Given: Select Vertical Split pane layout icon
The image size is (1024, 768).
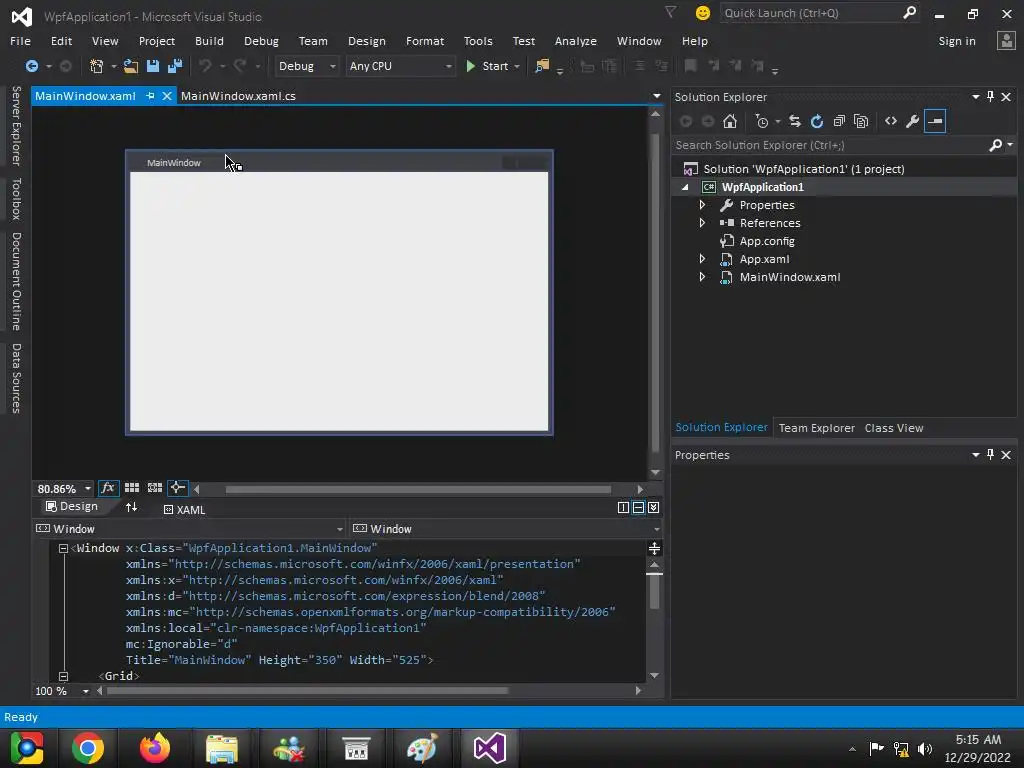Looking at the screenshot, I should [x=623, y=507].
